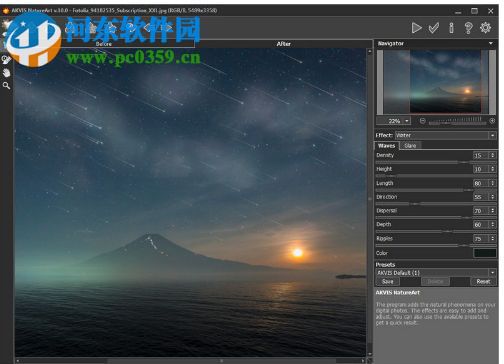Viewport: 504px width, 364px height.
Task: Click the Navigator zoom slider
Action: point(457,121)
